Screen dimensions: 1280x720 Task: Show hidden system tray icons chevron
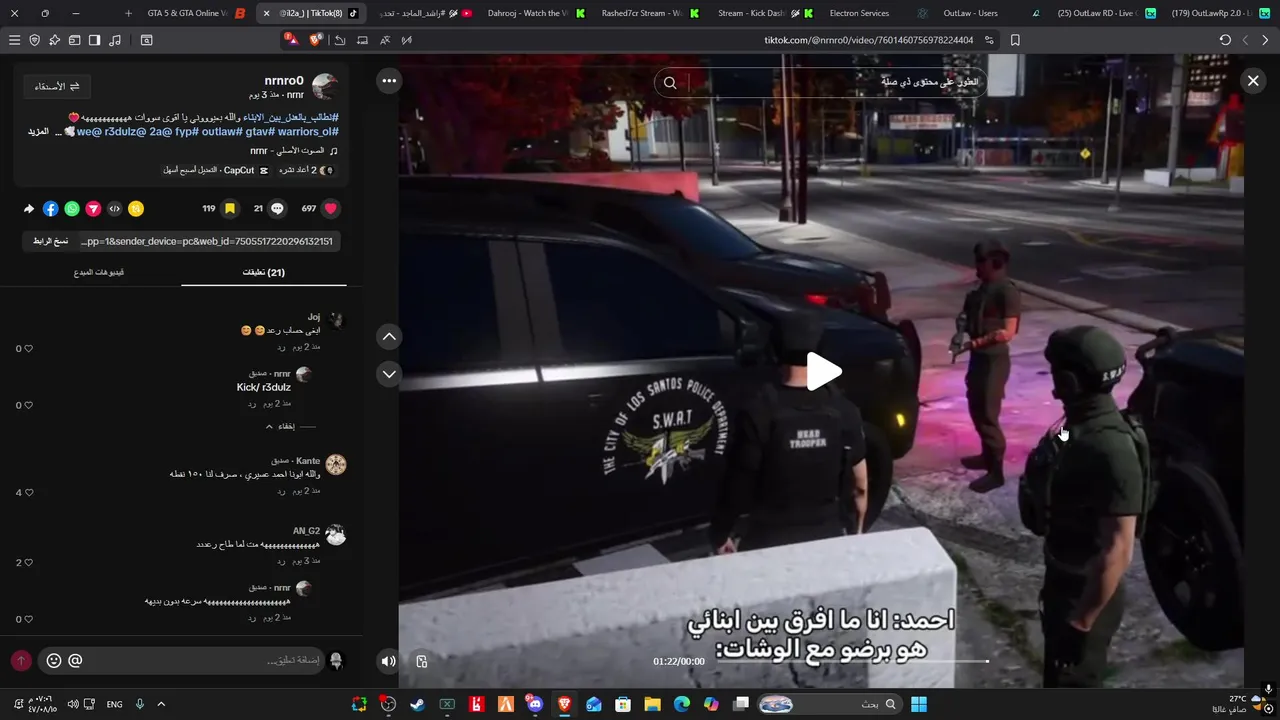point(161,705)
